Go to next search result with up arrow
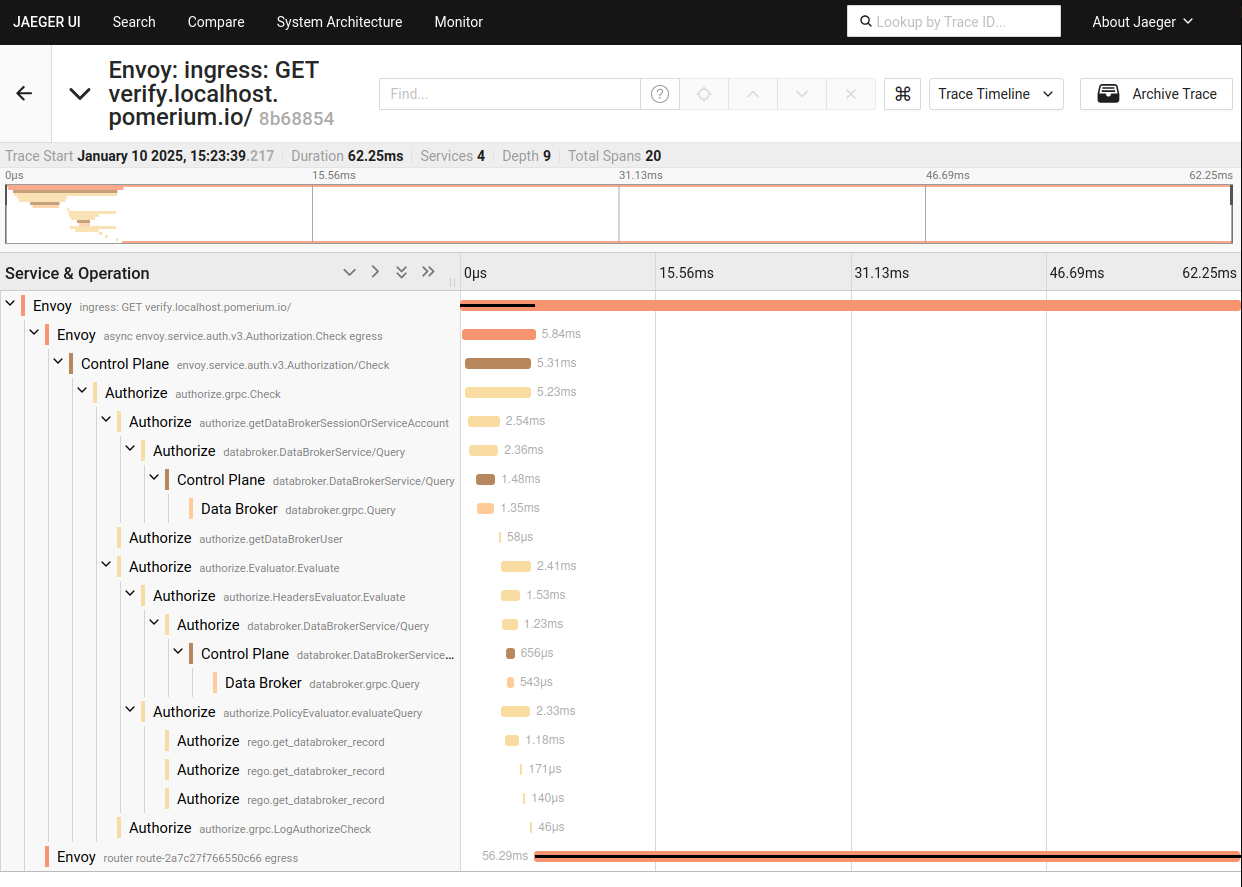Image resolution: width=1242 pixels, height=887 pixels. tap(752, 93)
